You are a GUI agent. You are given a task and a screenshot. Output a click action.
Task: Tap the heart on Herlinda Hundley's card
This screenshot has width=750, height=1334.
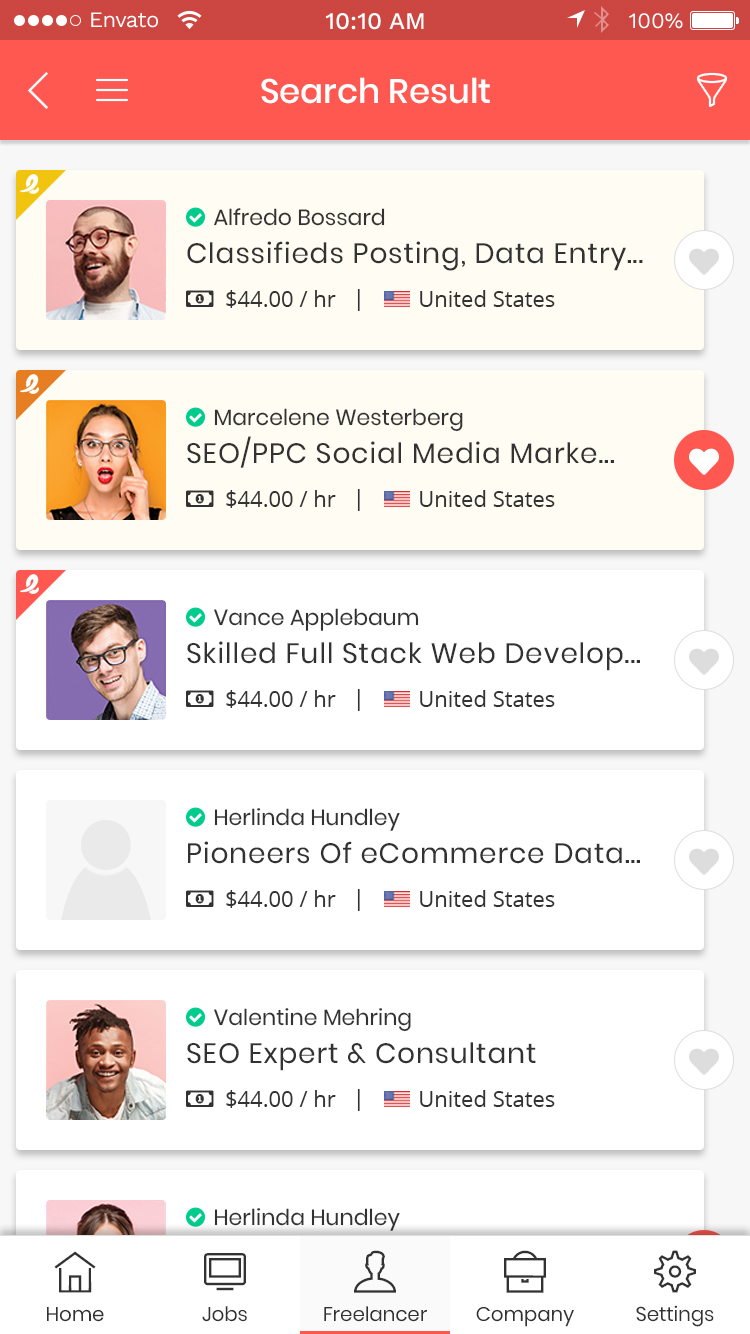click(x=704, y=860)
